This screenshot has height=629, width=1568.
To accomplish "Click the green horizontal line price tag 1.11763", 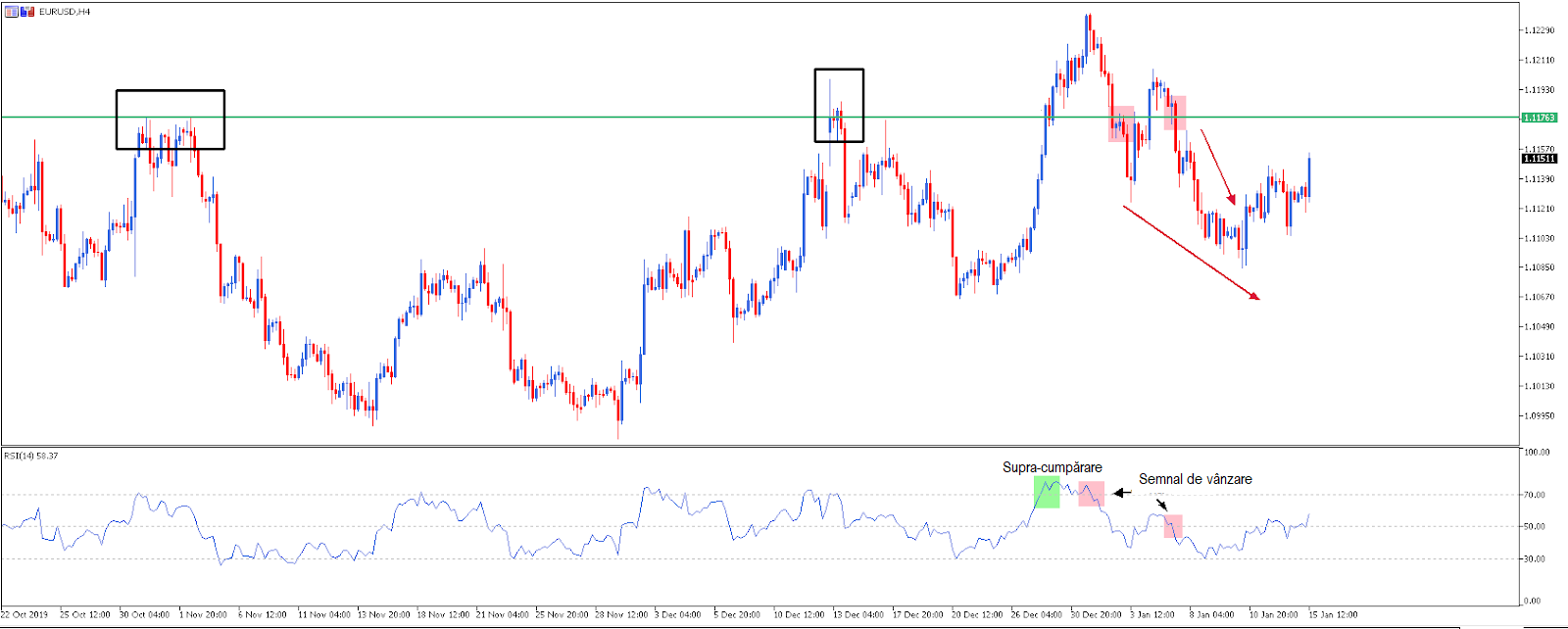I will (1540, 118).
